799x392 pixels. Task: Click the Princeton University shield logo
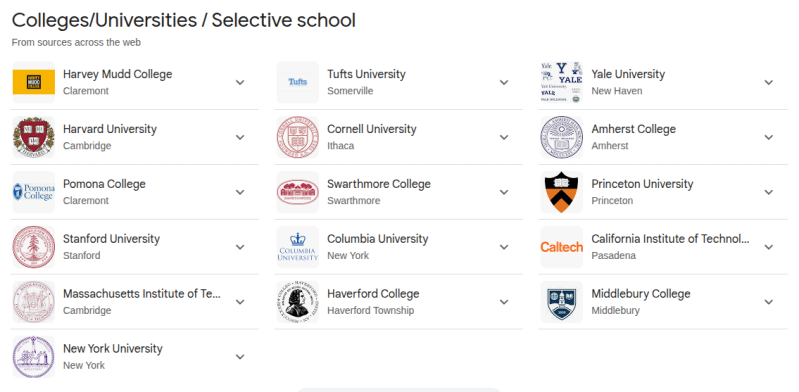(562, 192)
